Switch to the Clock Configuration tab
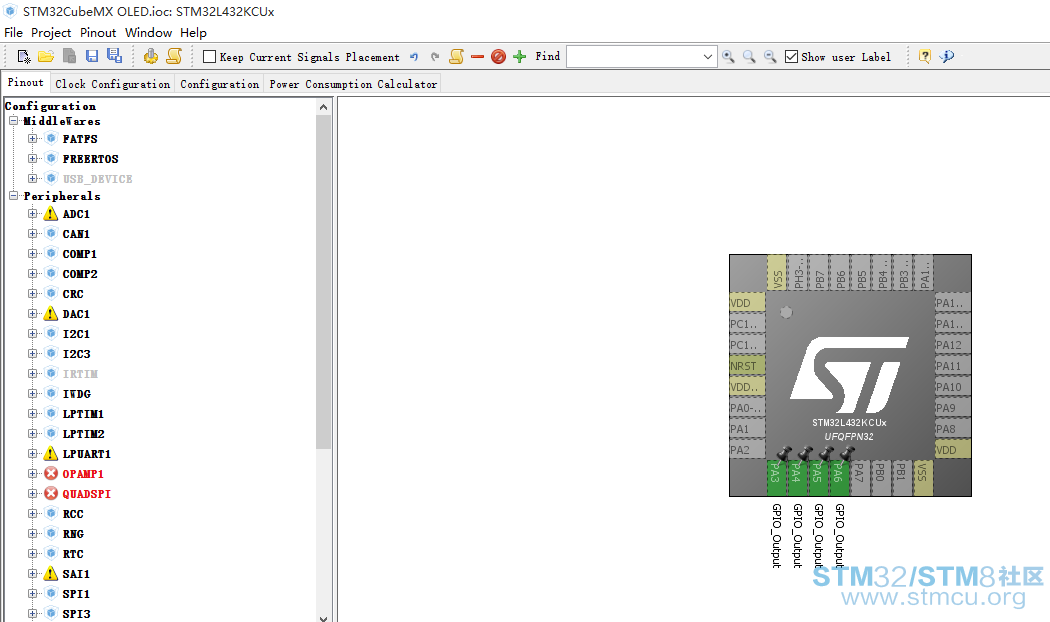Screen dimensions: 1050x622 tap(112, 84)
